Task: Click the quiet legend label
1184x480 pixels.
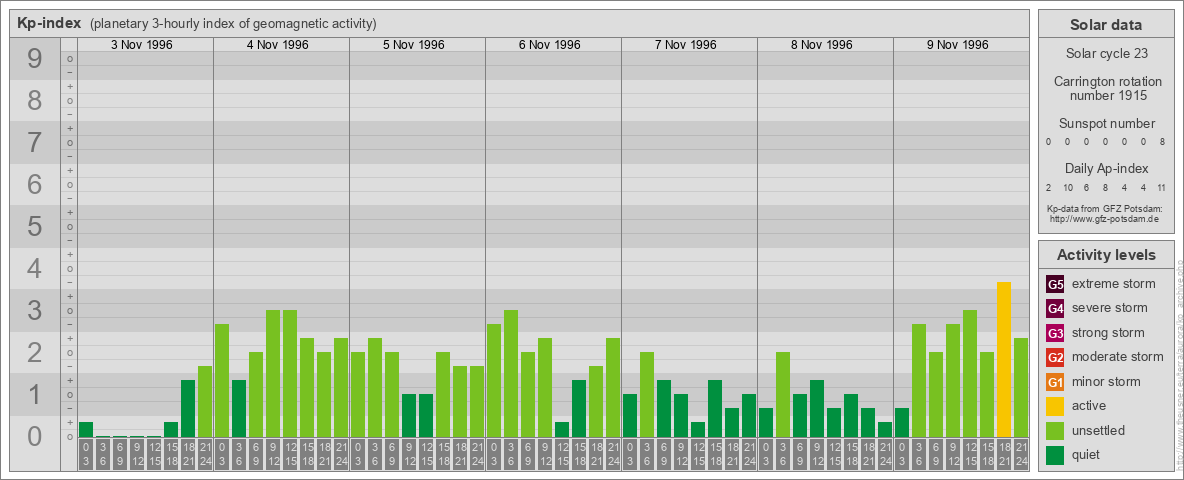Action: click(1086, 454)
